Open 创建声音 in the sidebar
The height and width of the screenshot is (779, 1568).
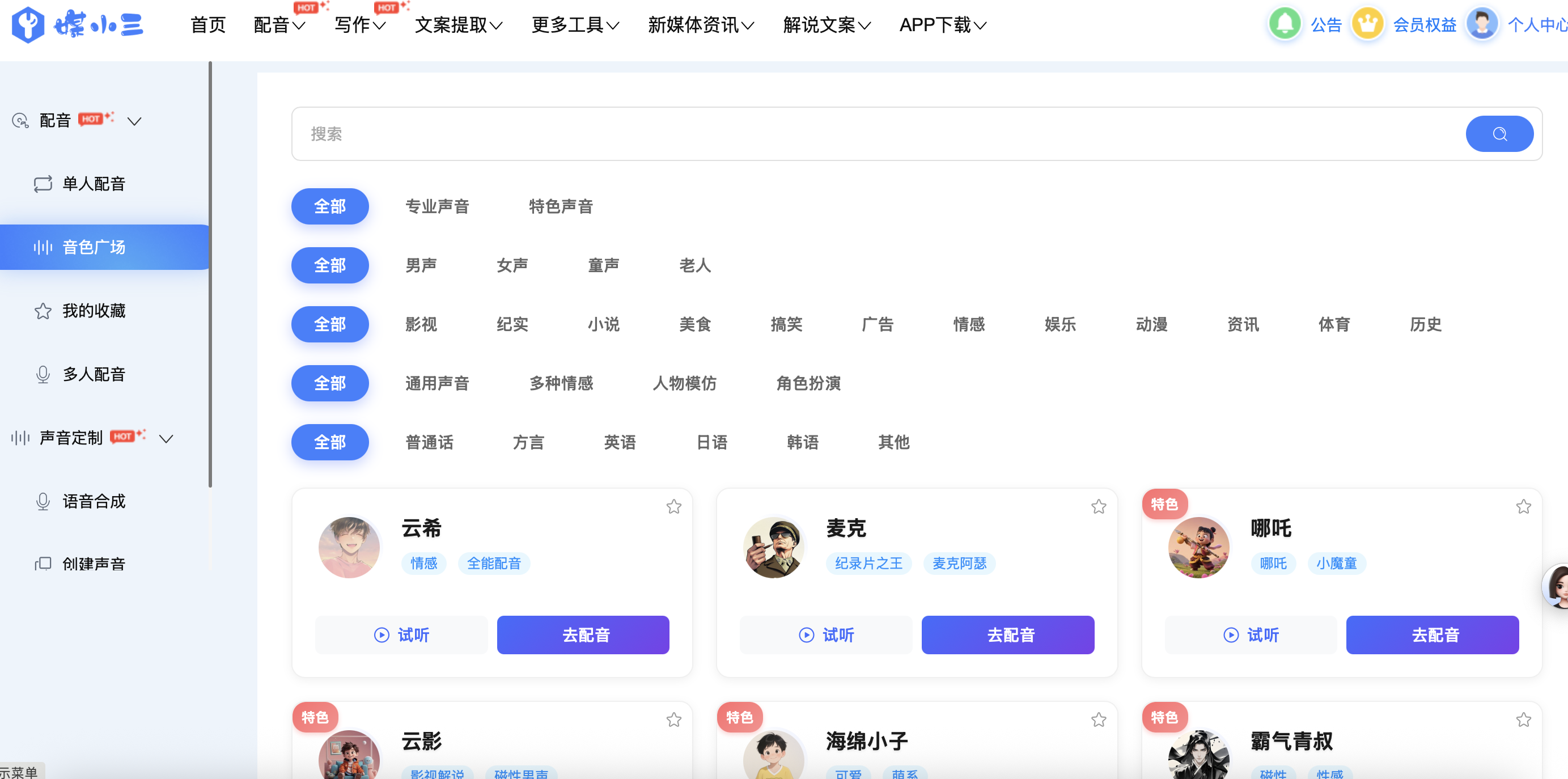93,564
